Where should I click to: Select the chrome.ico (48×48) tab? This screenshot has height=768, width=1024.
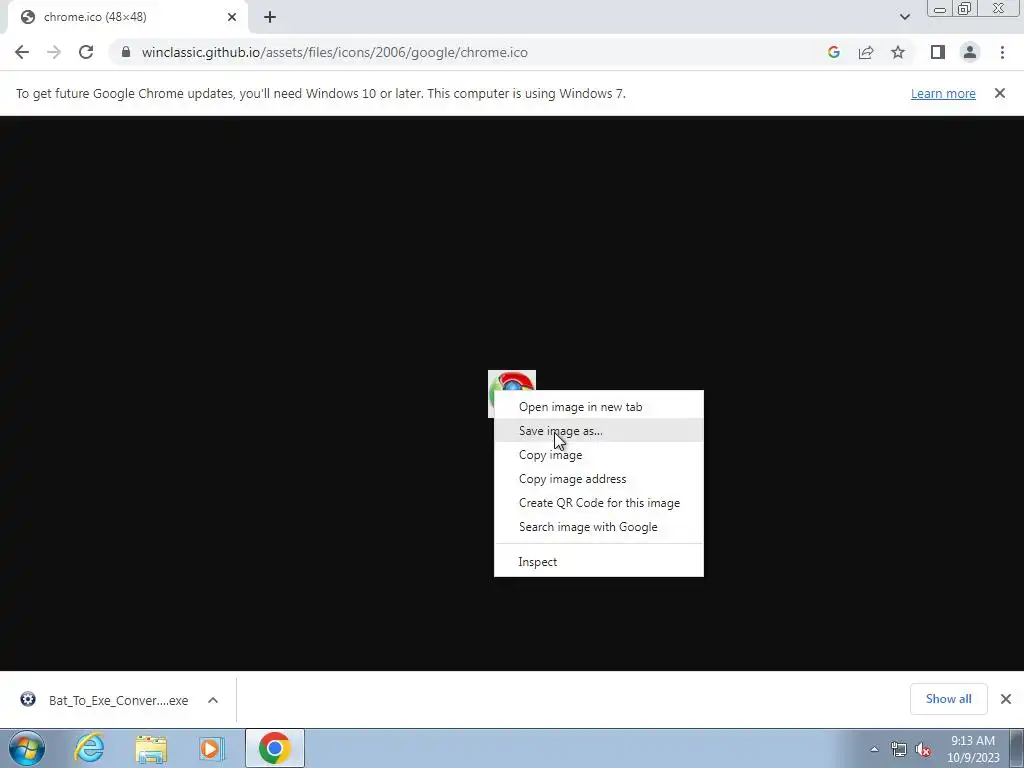coord(127,17)
